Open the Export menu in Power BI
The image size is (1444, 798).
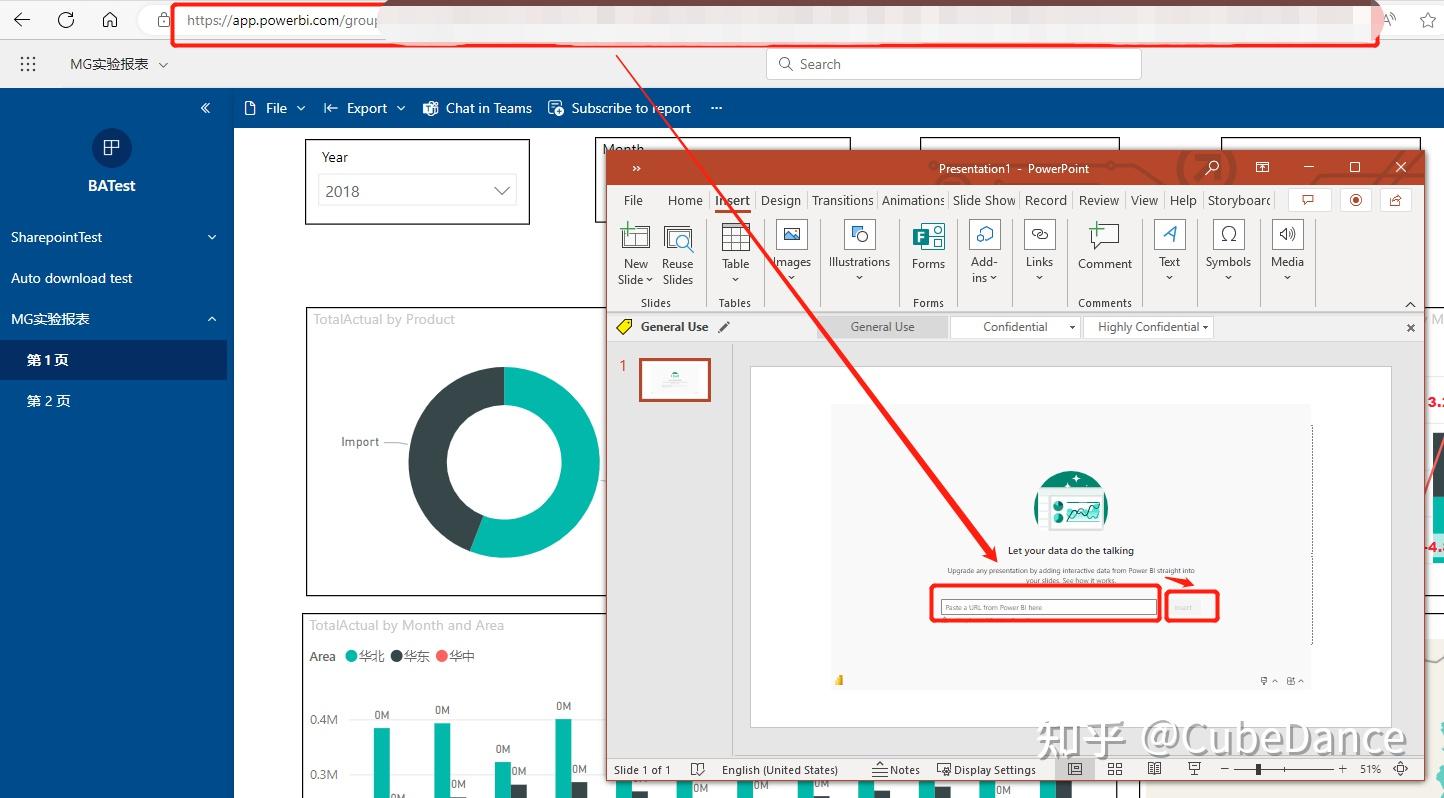[364, 108]
